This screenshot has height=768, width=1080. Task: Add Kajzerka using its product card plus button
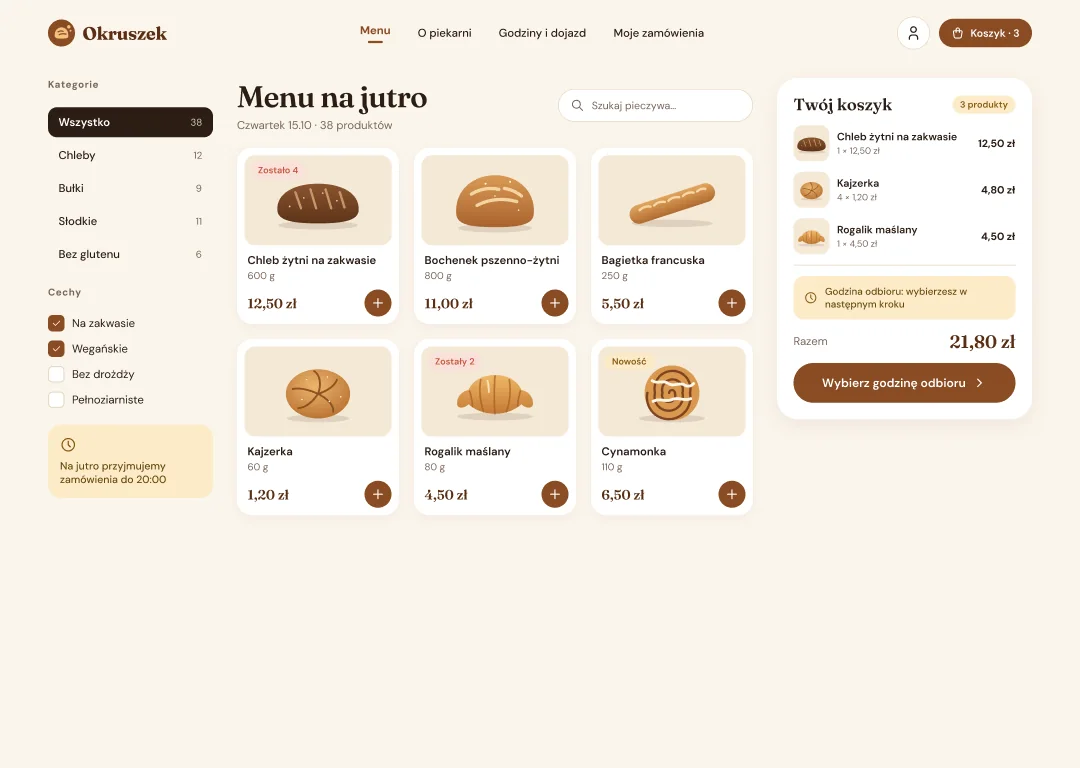(377, 495)
